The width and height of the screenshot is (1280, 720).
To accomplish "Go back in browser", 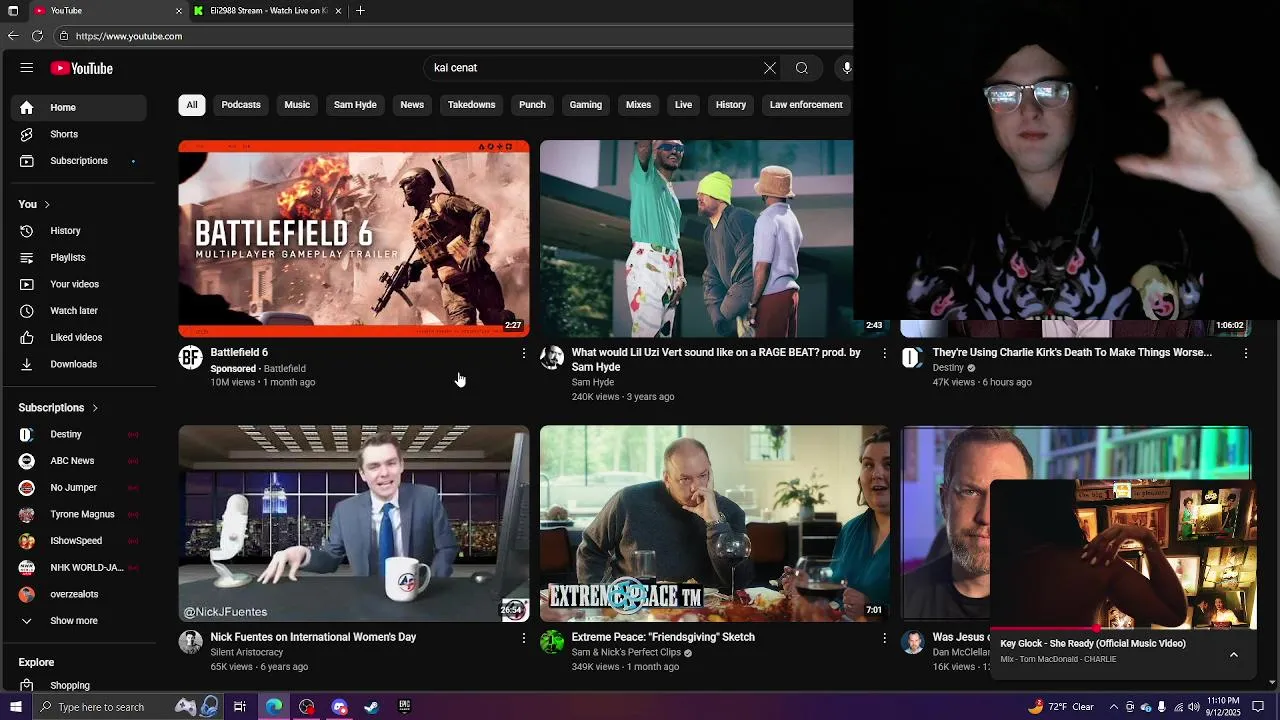I will (13, 36).
